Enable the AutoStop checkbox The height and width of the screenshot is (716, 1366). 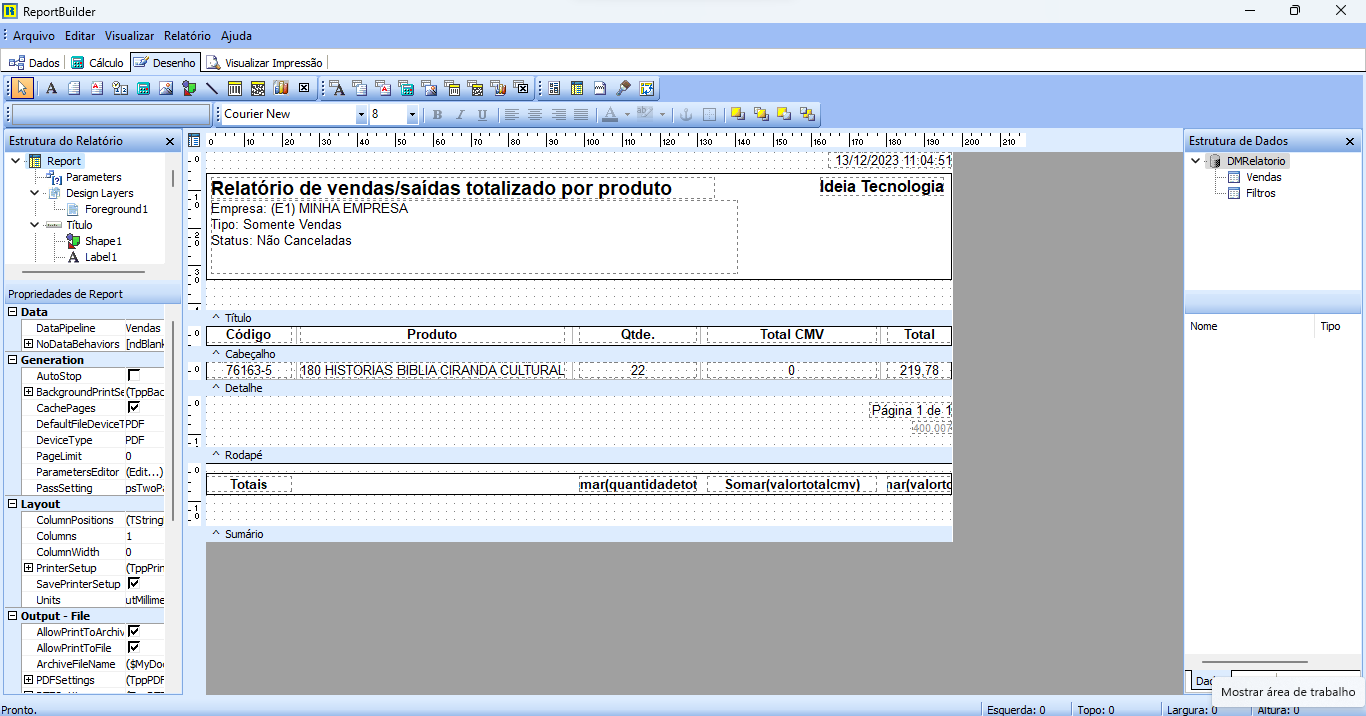pyautogui.click(x=134, y=376)
